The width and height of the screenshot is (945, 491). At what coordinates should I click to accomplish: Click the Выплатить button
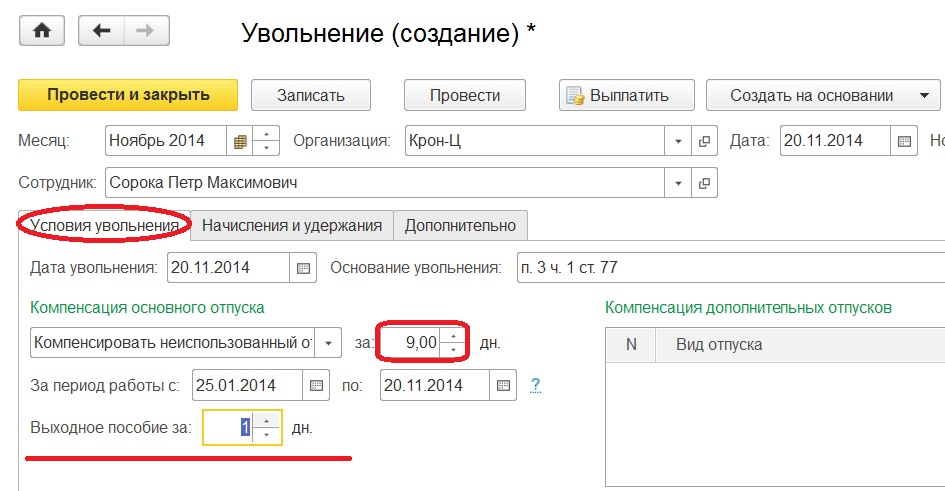(x=617, y=96)
